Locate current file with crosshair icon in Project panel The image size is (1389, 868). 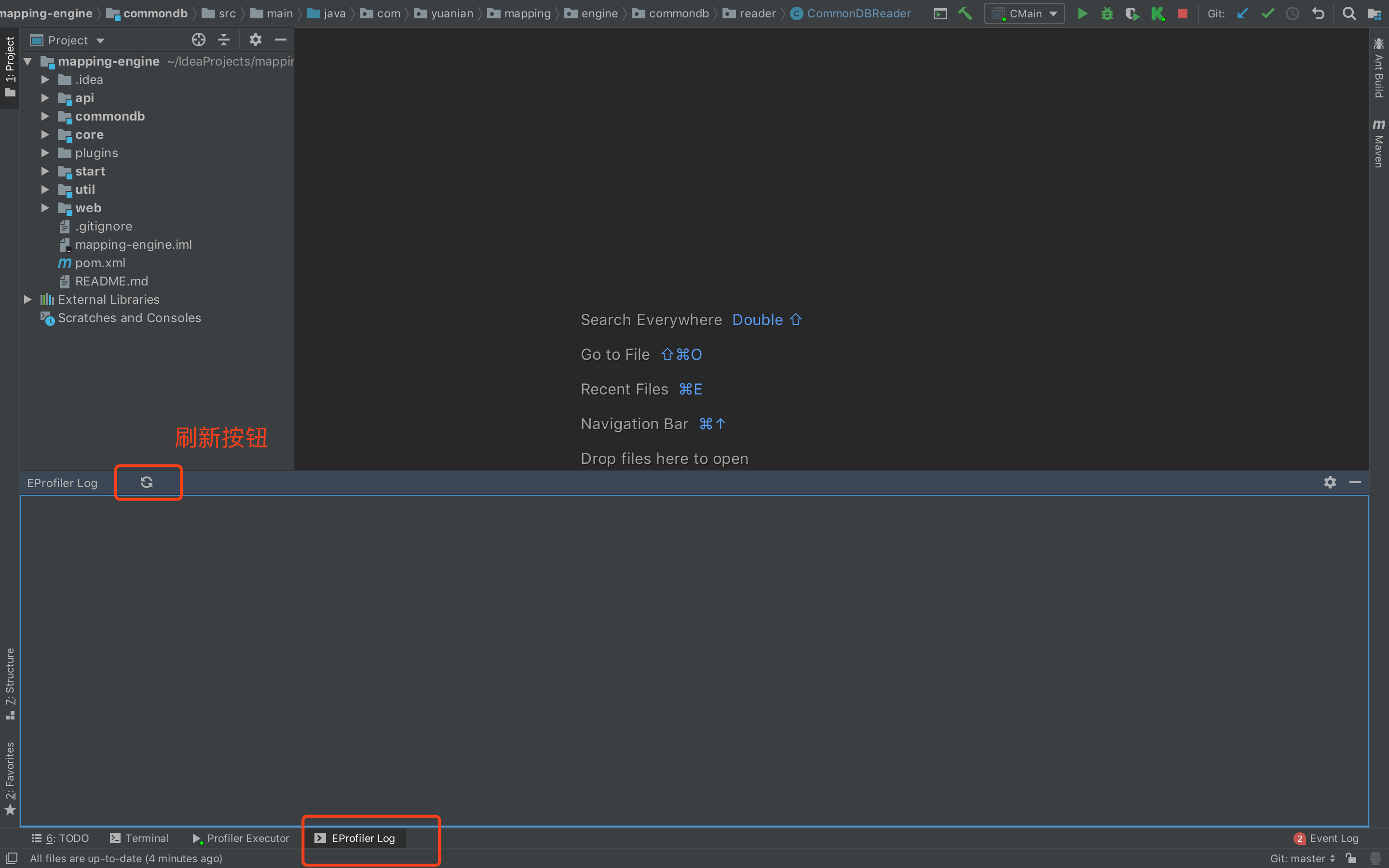coord(199,40)
